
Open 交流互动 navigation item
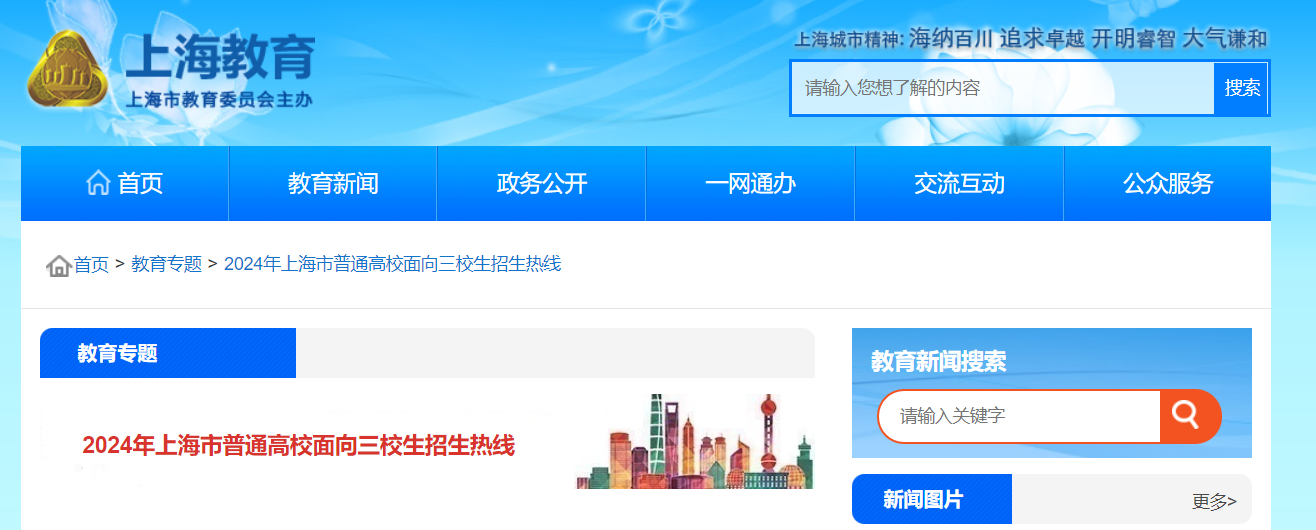[x=959, y=183]
